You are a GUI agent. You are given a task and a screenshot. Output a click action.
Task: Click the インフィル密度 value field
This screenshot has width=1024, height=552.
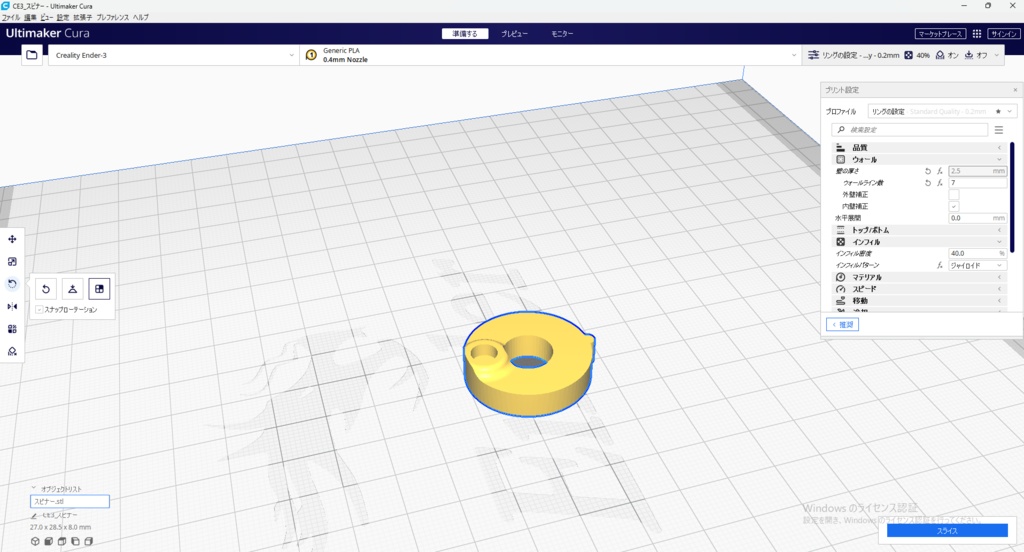click(978, 253)
